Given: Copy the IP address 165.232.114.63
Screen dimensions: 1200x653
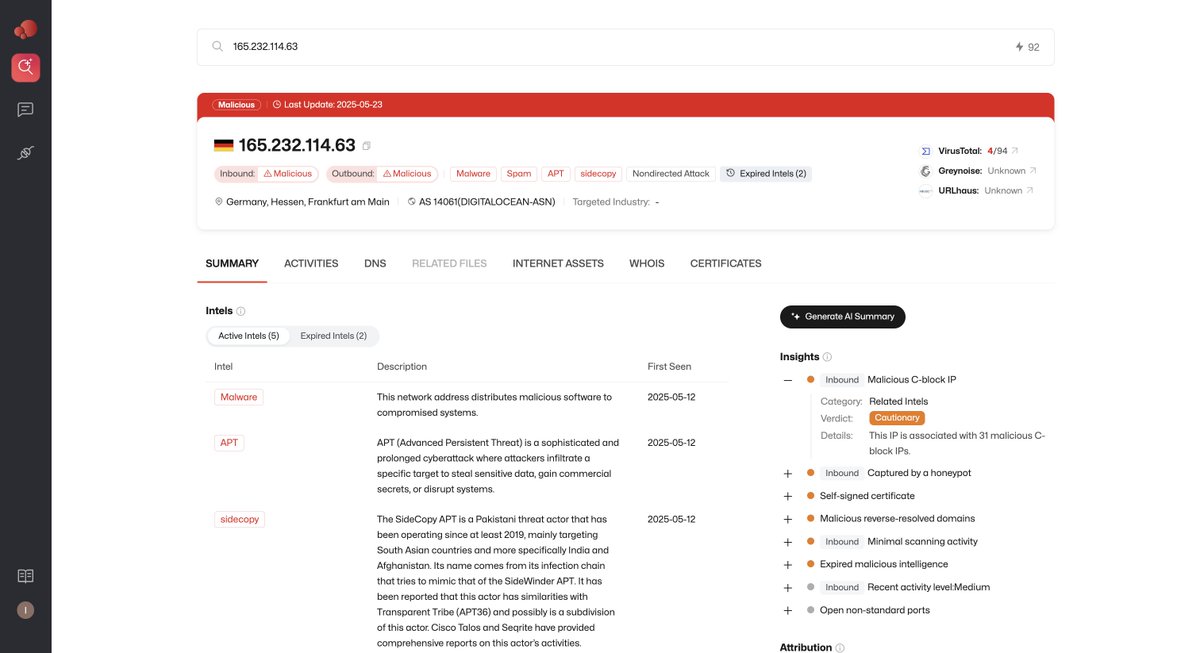Looking at the screenshot, I should click(366, 146).
